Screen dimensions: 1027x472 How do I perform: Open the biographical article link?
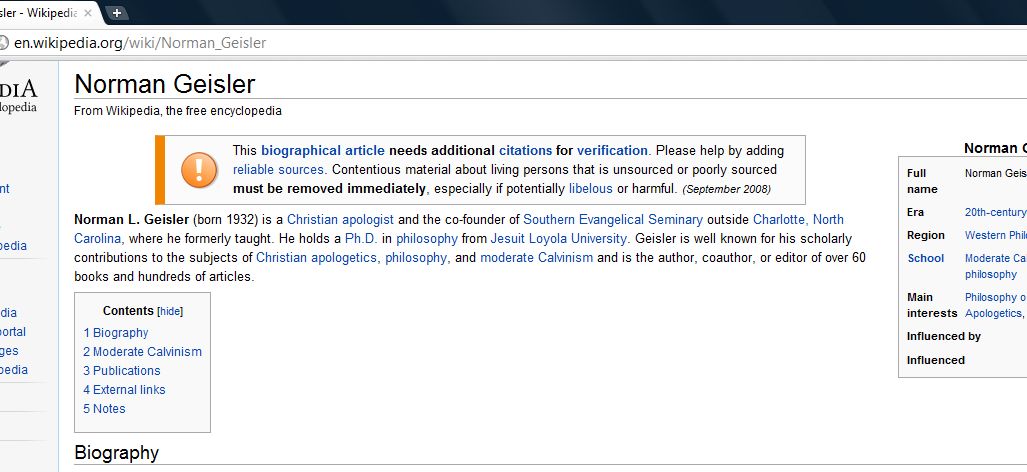(x=323, y=151)
